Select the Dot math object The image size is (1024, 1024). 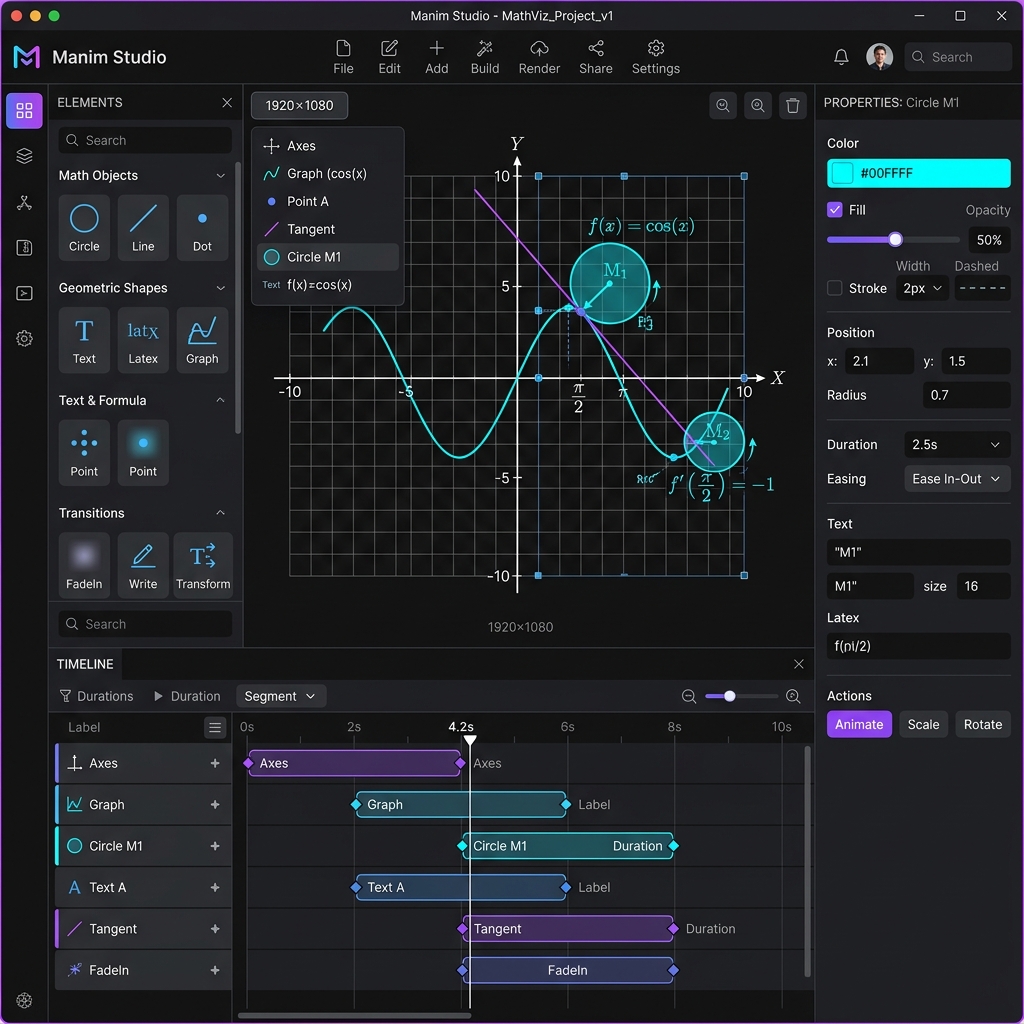coord(202,227)
